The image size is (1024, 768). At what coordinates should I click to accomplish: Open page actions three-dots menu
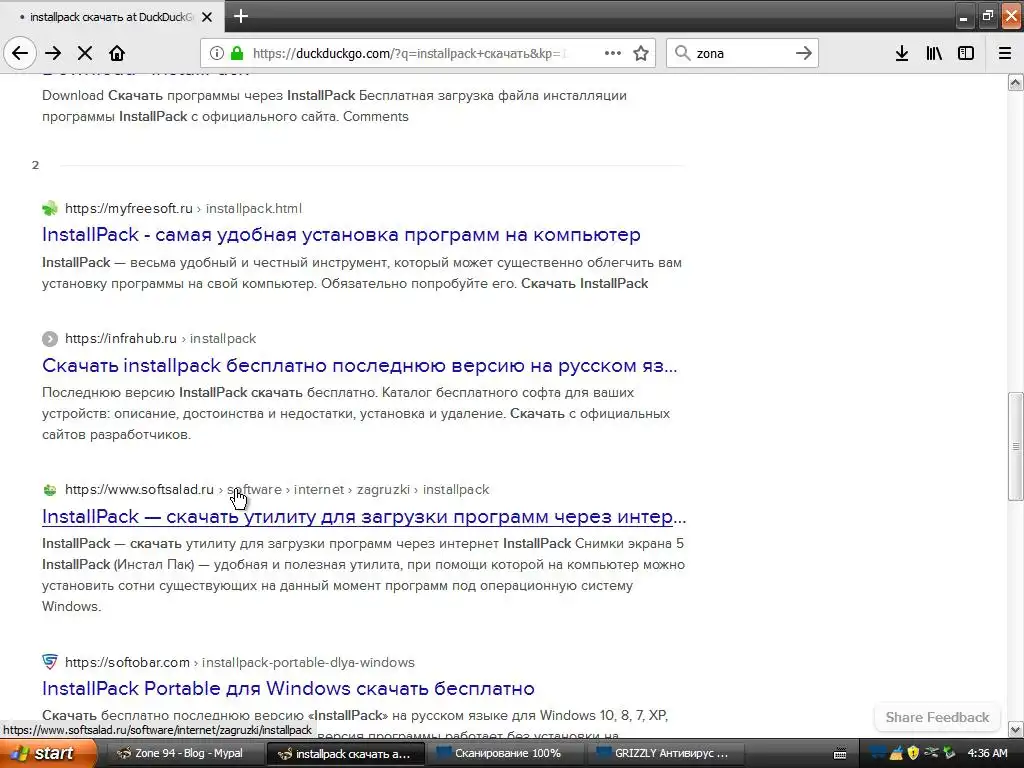[x=613, y=54]
